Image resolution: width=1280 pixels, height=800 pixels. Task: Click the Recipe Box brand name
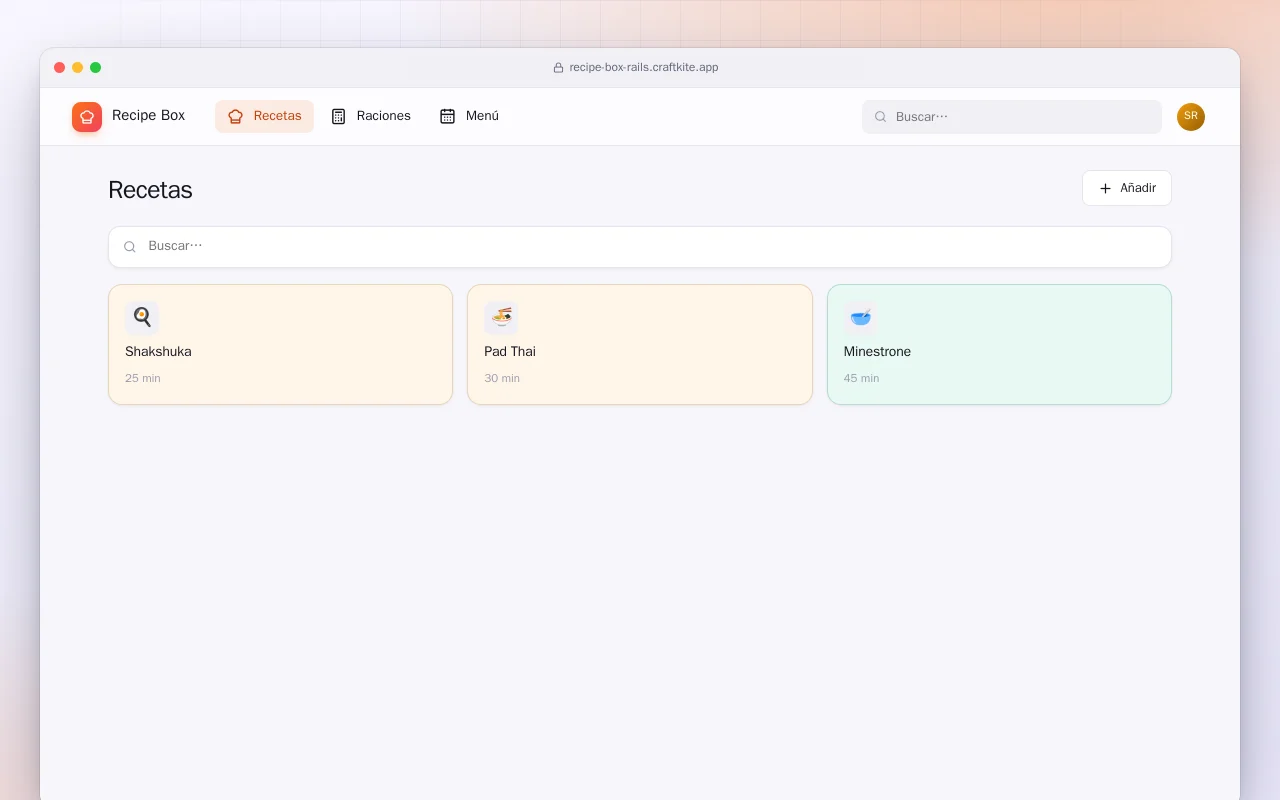coord(148,116)
